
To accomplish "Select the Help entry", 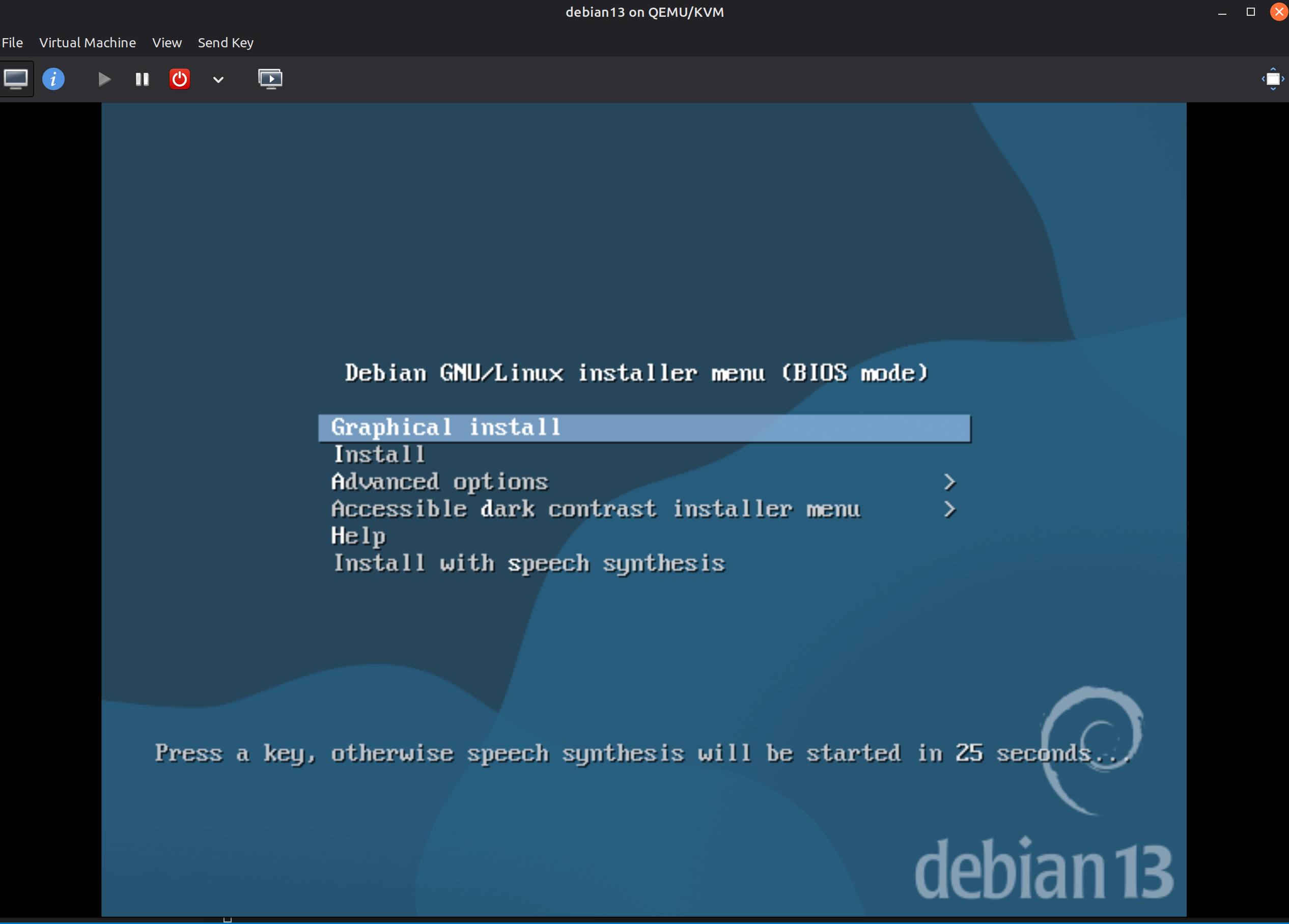I will 358,537.
